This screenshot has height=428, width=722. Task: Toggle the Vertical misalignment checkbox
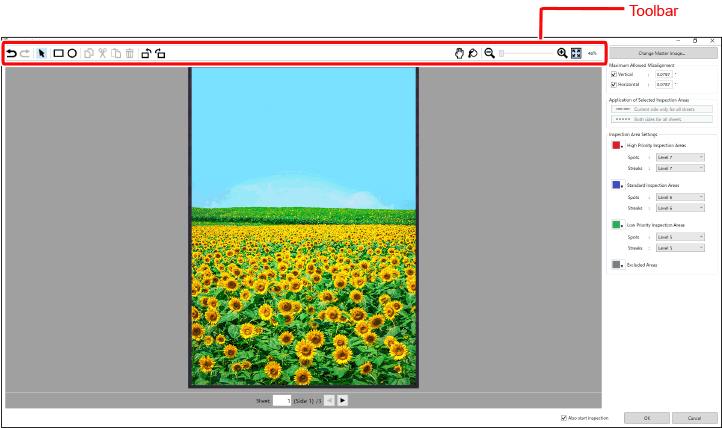pyautogui.click(x=614, y=74)
